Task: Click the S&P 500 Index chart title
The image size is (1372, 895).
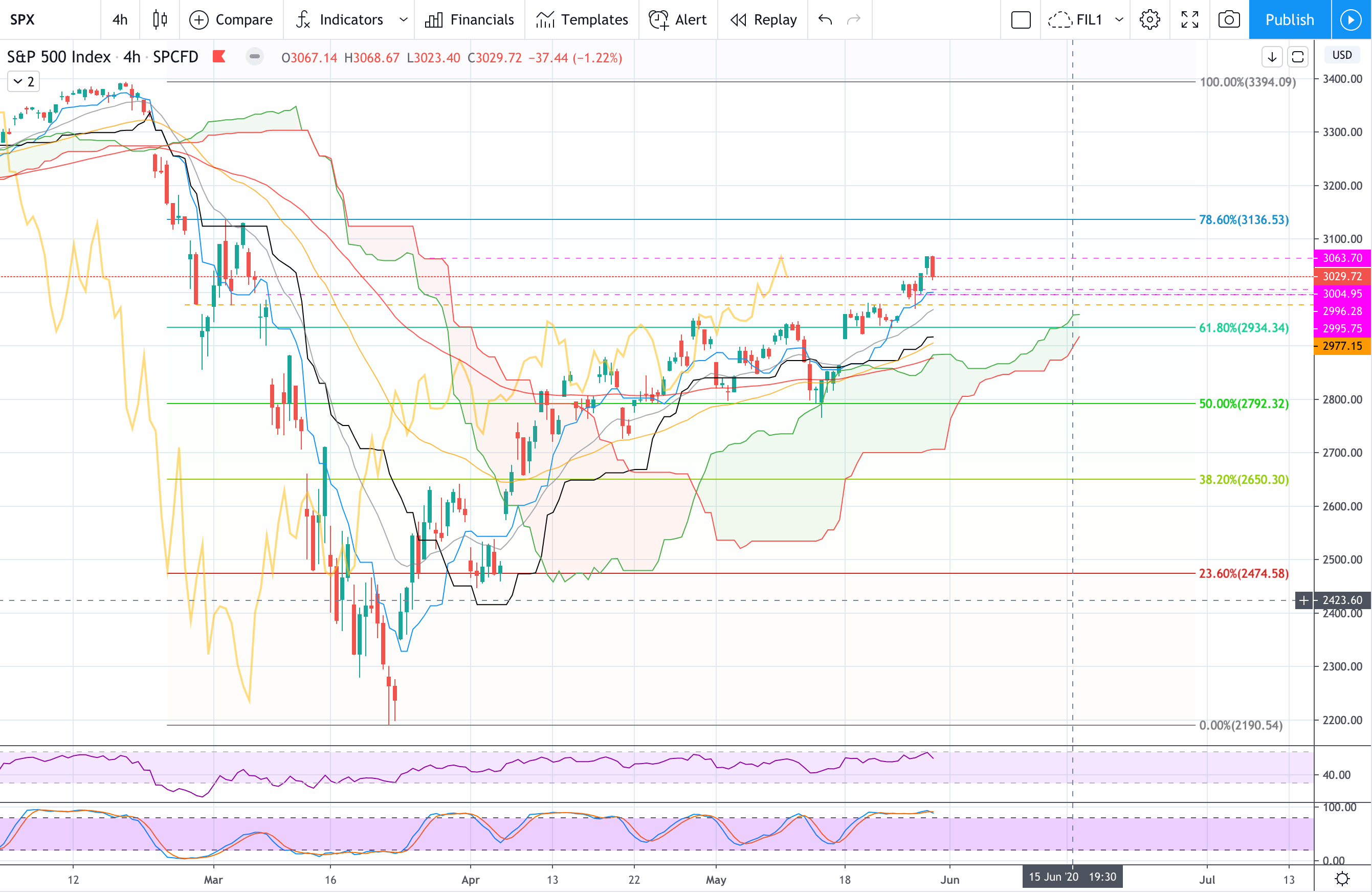Action: (x=59, y=56)
